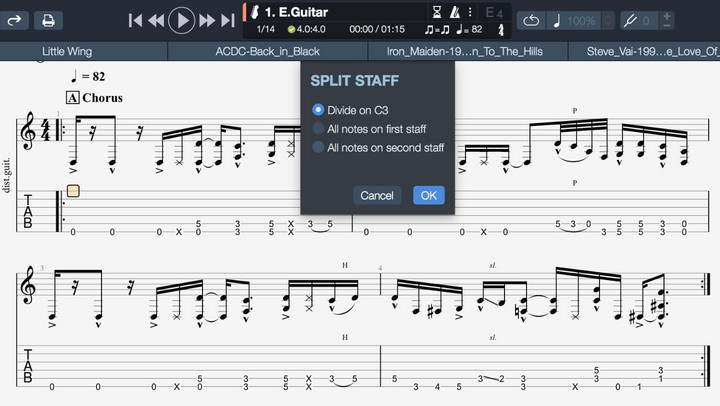Toggle the countdown hourglass icon

437,11
